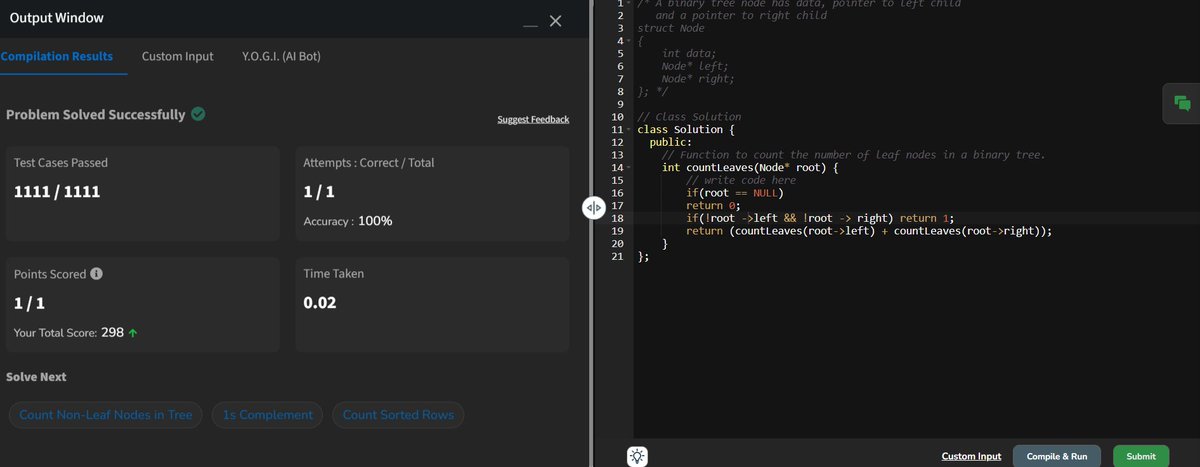Click the '// Class Solution' comment line
The height and width of the screenshot is (467, 1200).
pos(689,117)
